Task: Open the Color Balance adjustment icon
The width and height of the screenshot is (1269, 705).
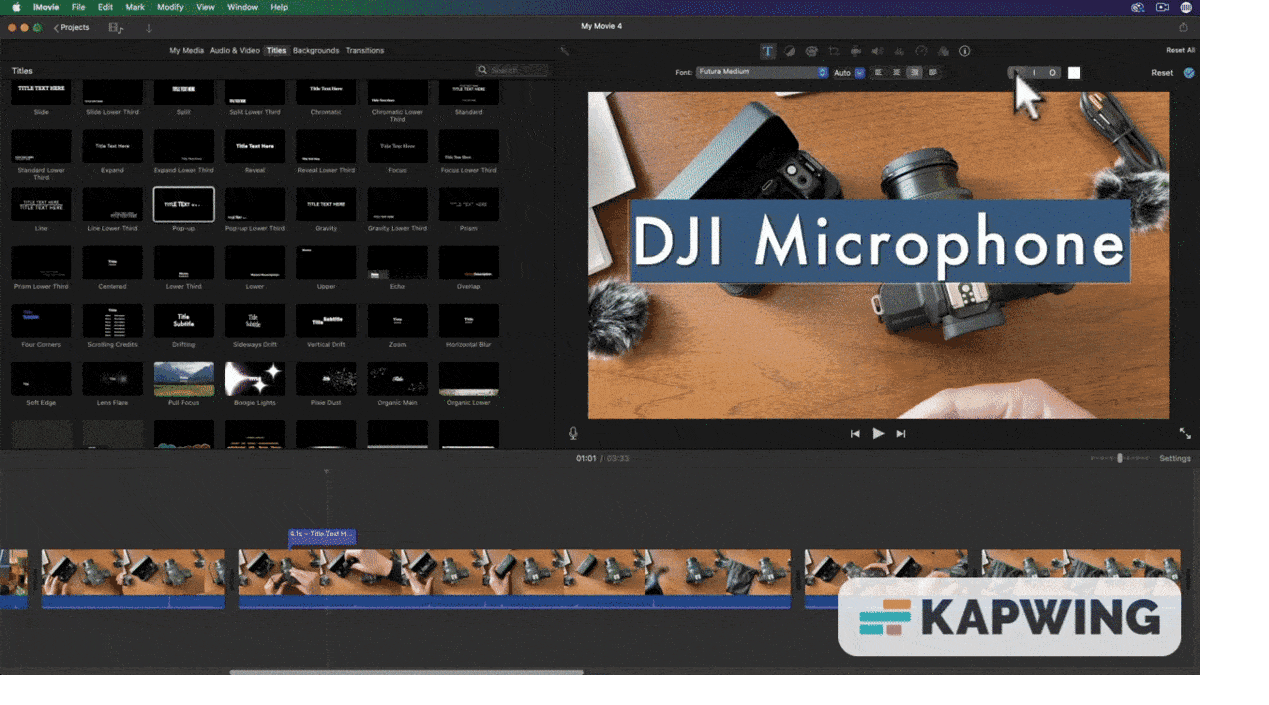Action: pos(789,51)
